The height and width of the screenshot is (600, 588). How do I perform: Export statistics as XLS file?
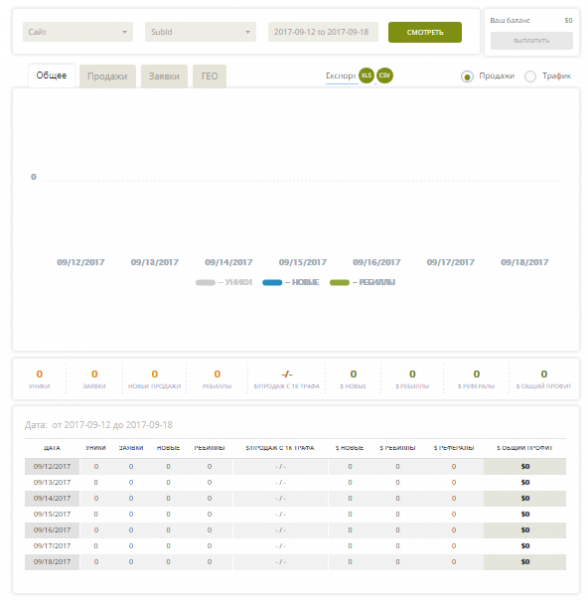pyautogui.click(x=366, y=75)
